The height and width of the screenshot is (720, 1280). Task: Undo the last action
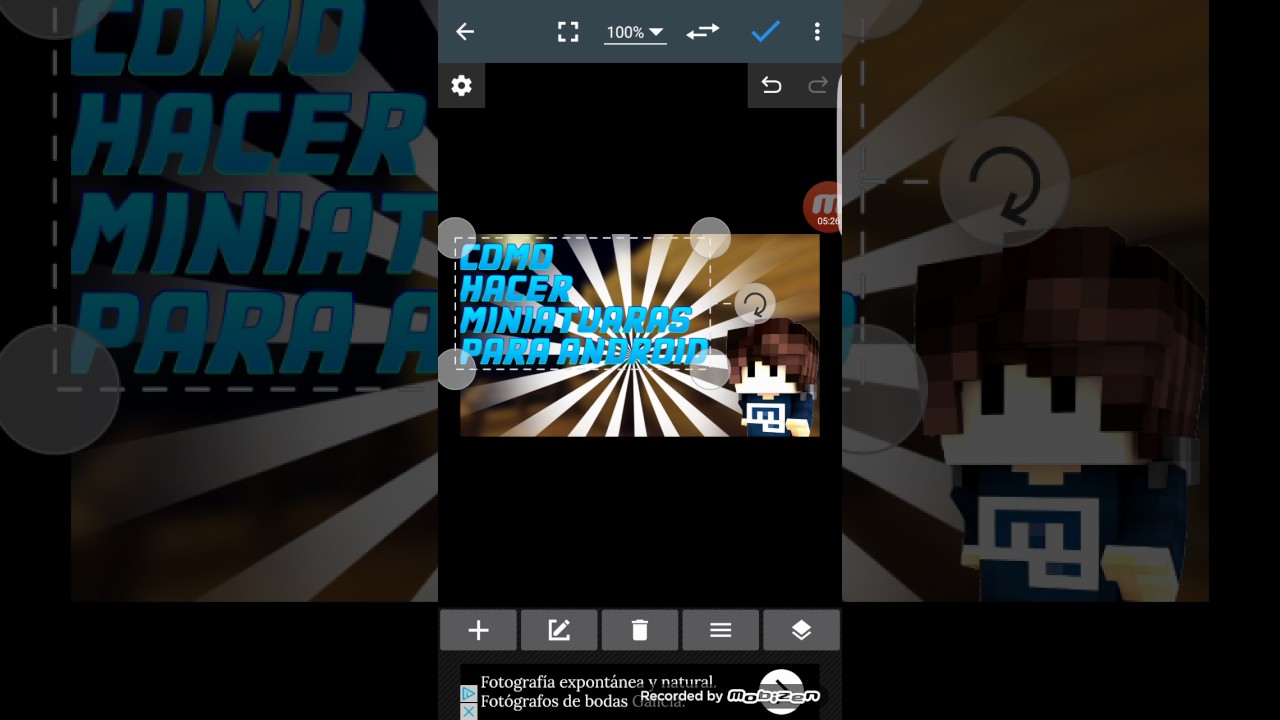pyautogui.click(x=771, y=86)
